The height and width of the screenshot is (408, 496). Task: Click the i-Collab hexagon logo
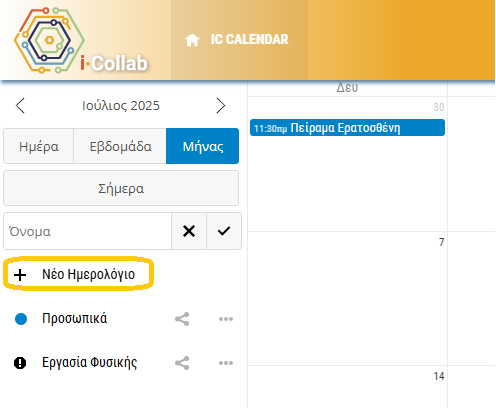pyautogui.click(x=49, y=40)
